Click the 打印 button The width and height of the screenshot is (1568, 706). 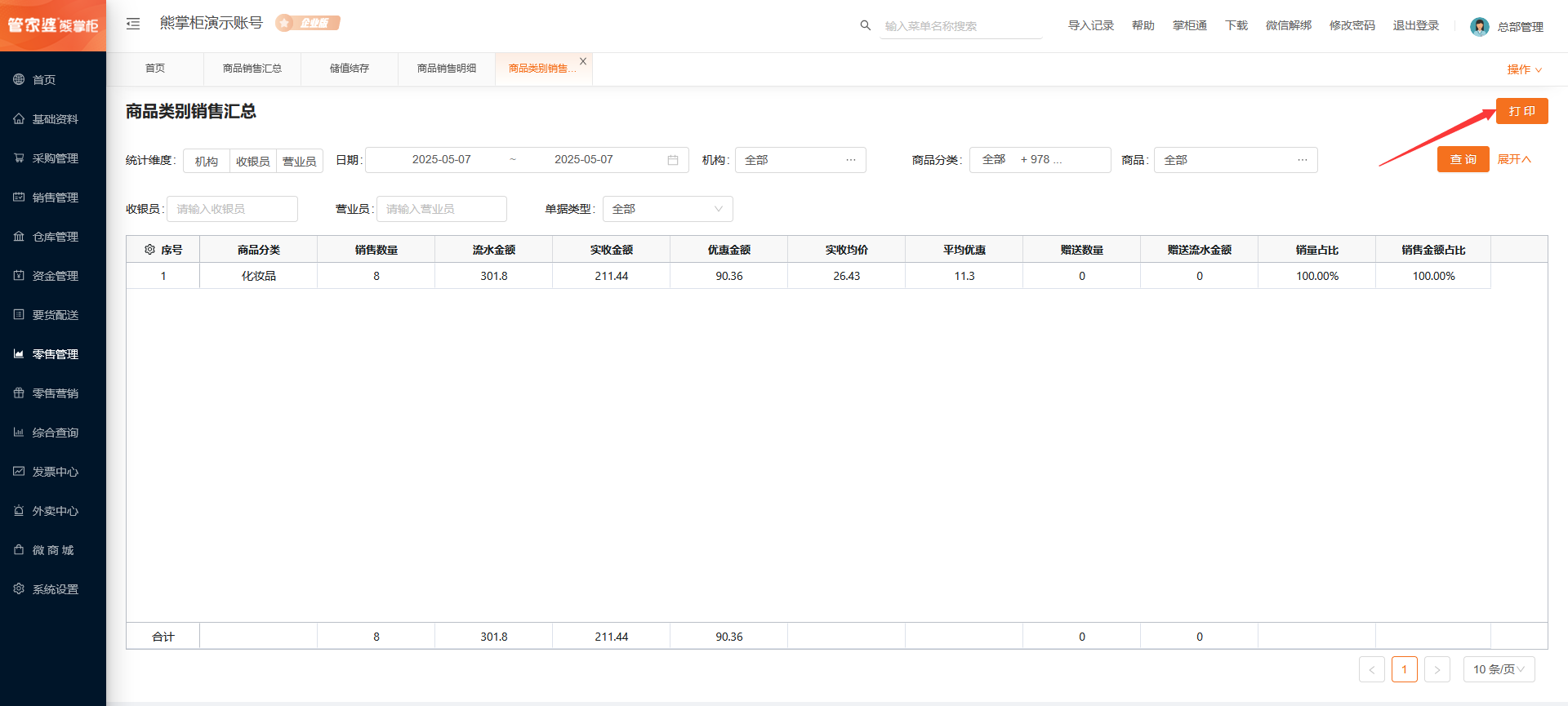(1521, 111)
